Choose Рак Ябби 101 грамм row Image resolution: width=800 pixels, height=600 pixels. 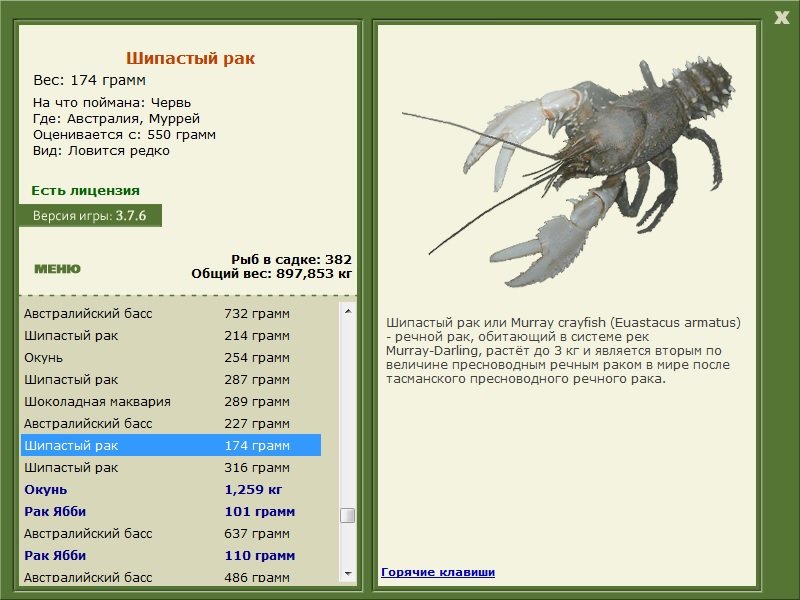pyautogui.click(x=171, y=511)
